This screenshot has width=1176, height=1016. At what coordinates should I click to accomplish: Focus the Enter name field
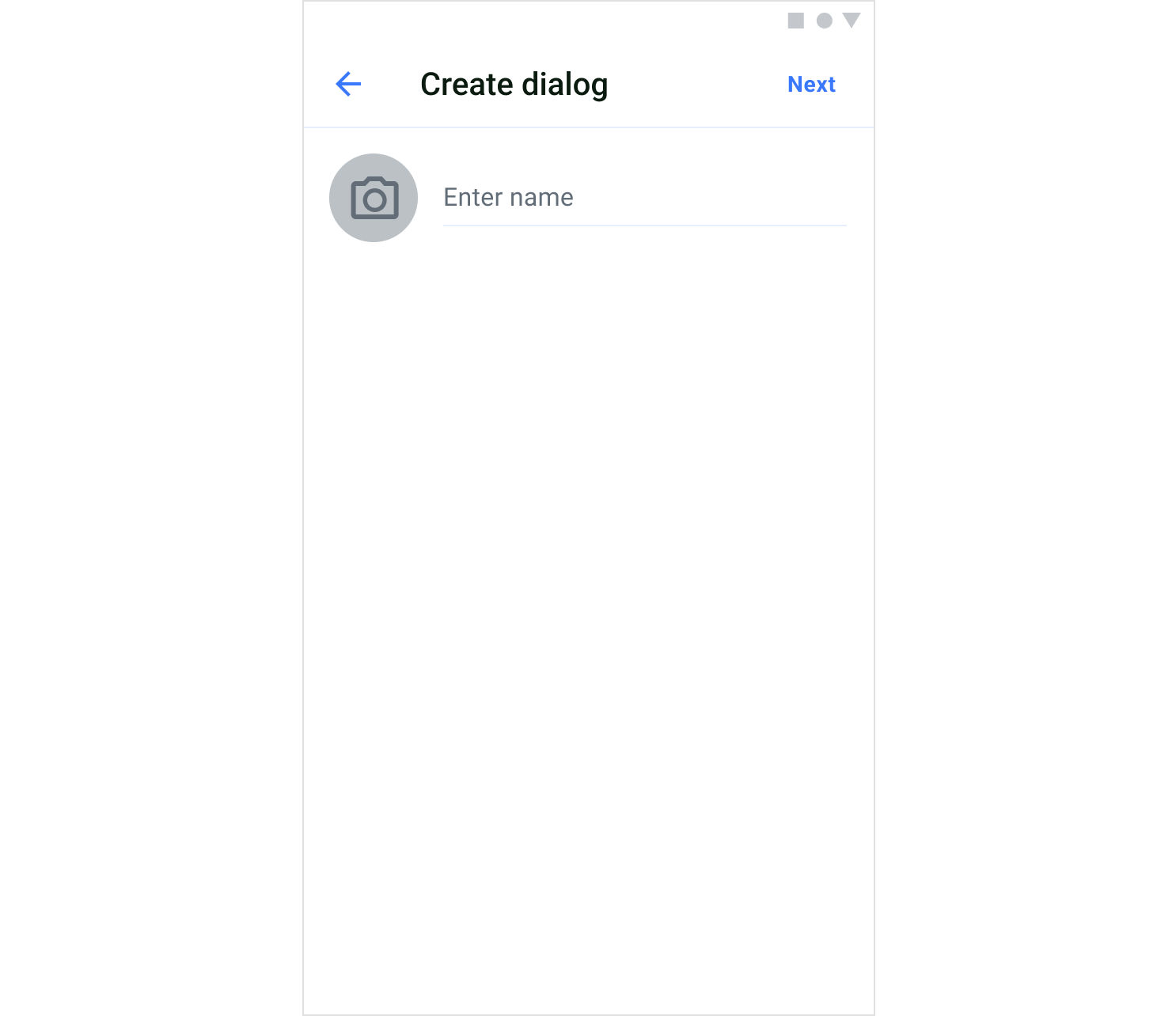click(x=645, y=198)
